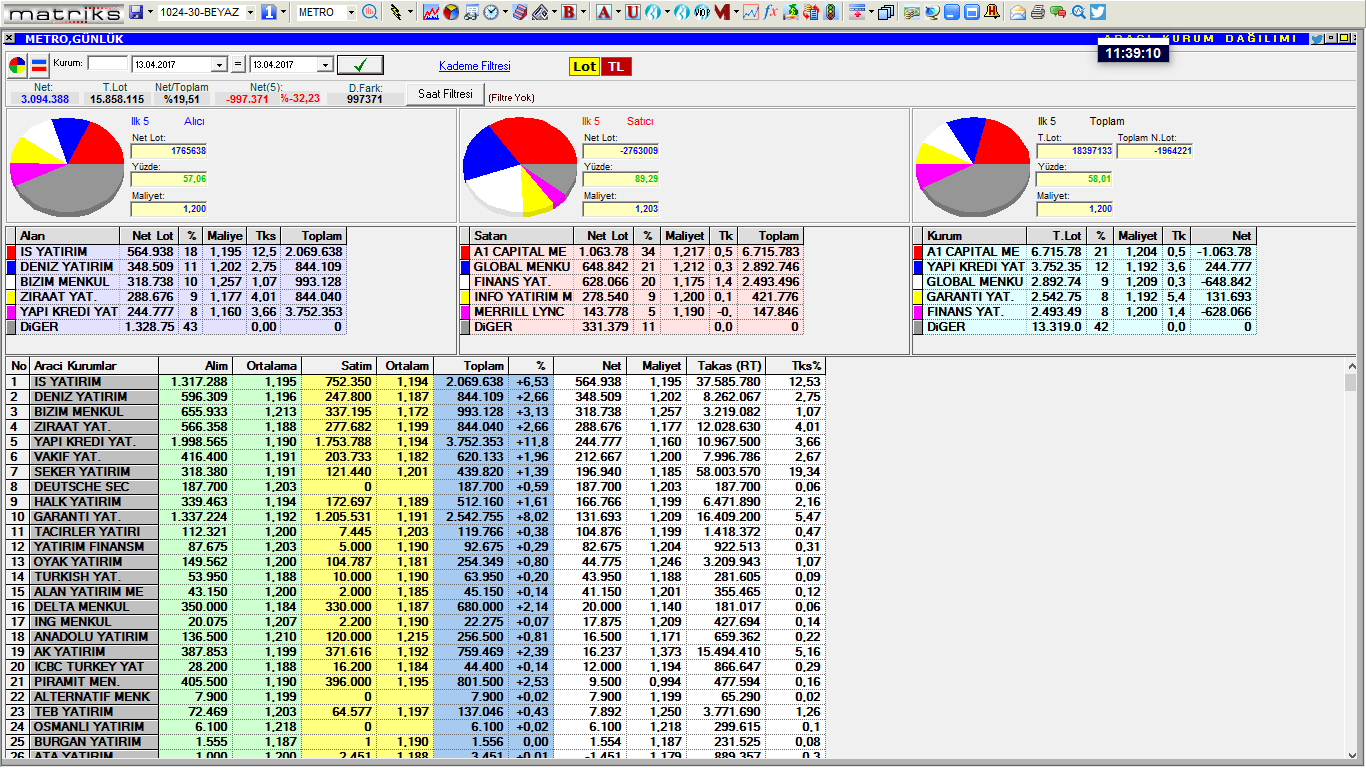Click the printer icon in toolbar
Viewport: 1366px width, 768px height.
[1038, 12]
